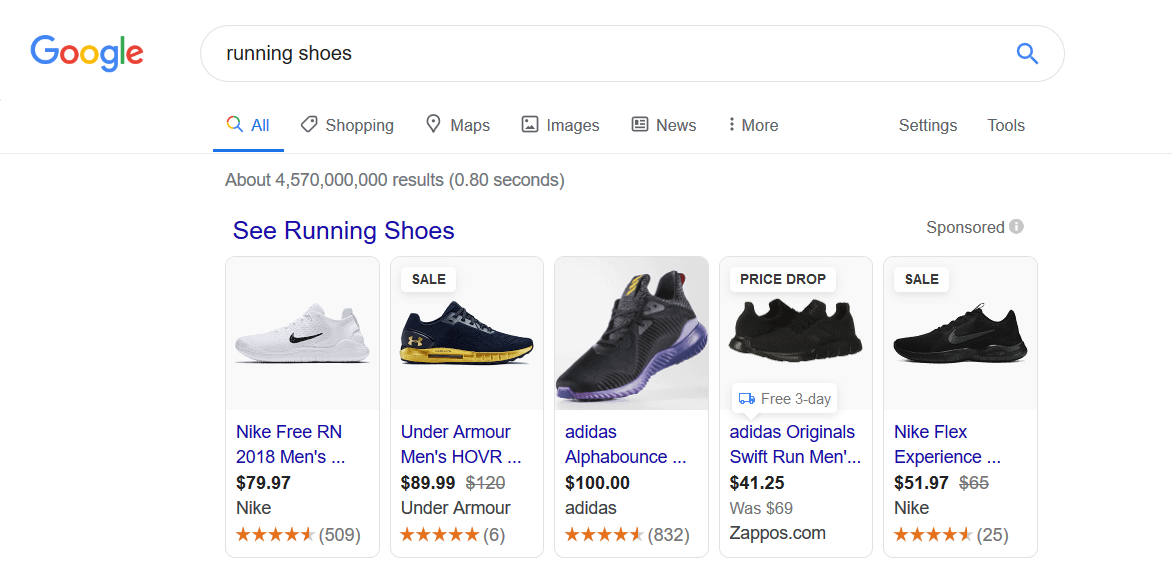Image resolution: width=1172 pixels, height=573 pixels.
Task: Click the Google logo
Action: tap(87, 53)
